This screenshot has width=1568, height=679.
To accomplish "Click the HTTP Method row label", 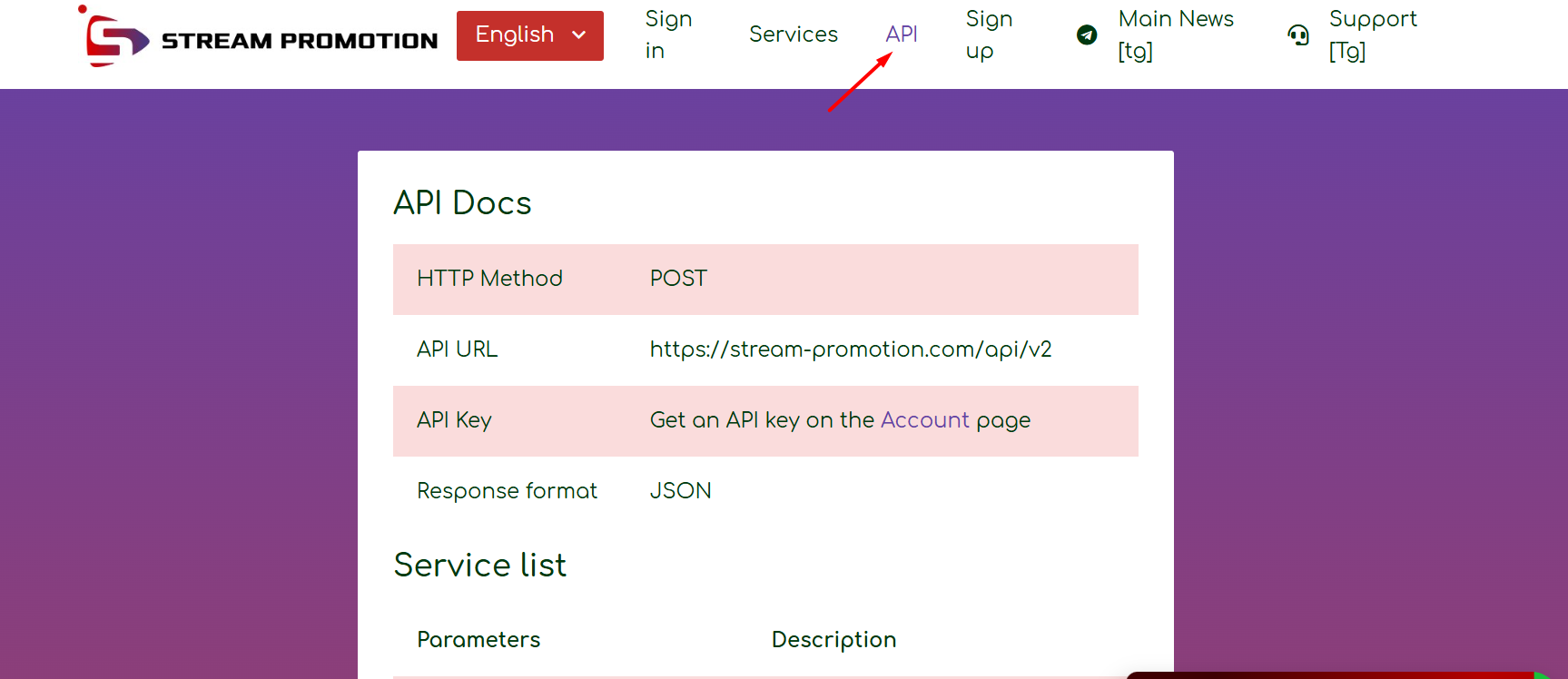I will pyautogui.click(x=489, y=279).
